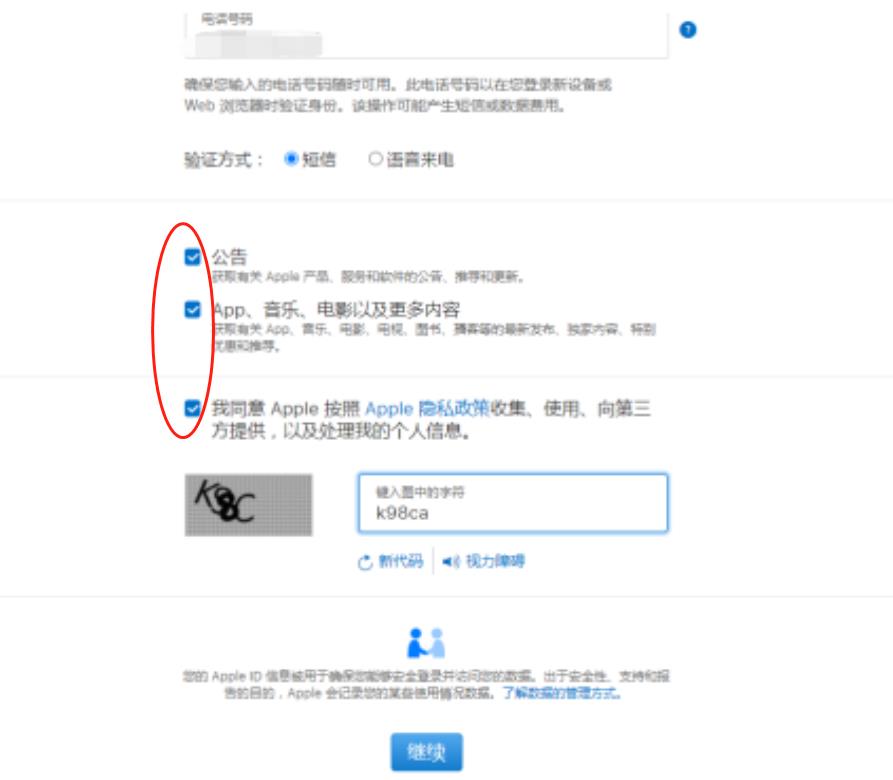Select the 语音来电 radio button
Screen dimensions: 893x780
pos(375,158)
